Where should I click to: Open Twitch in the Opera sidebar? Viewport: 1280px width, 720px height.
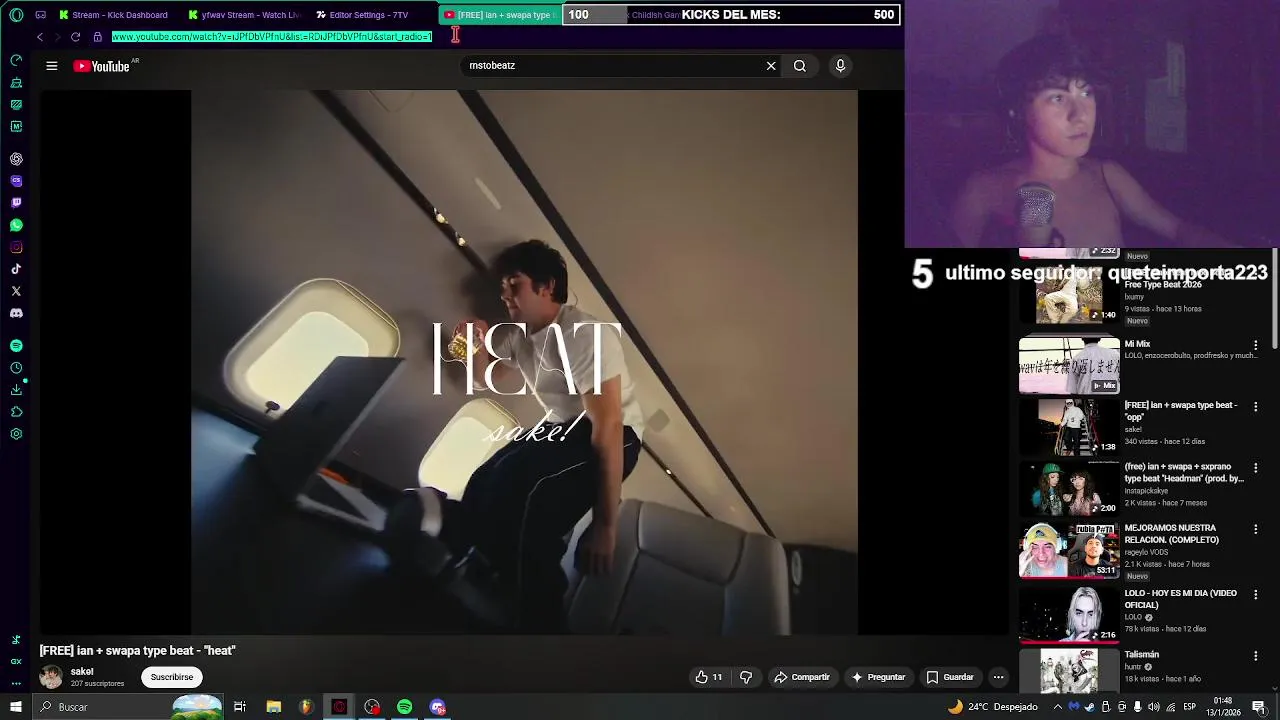(16, 203)
